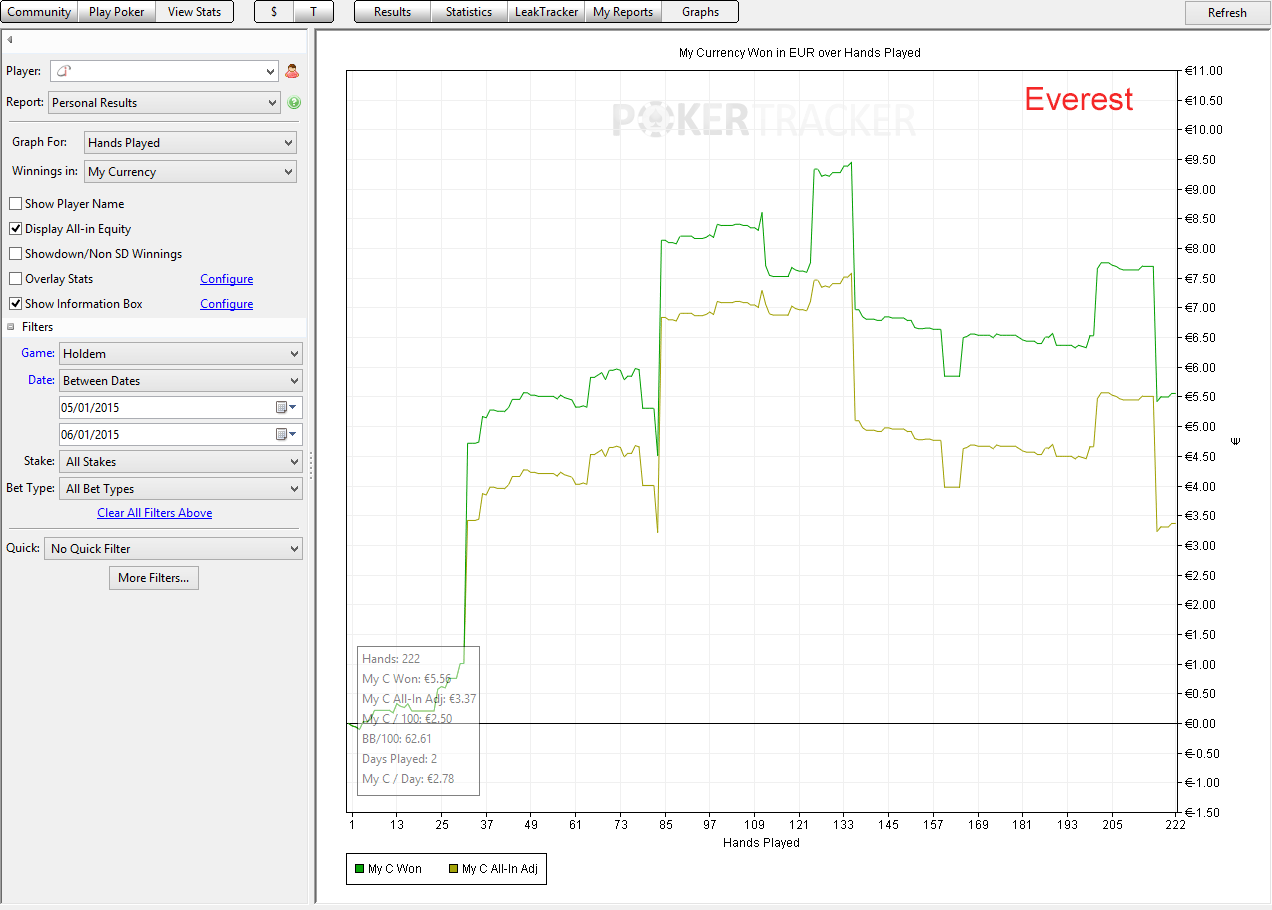Open the Winnings in dropdown
The image size is (1272, 910).
click(x=190, y=172)
